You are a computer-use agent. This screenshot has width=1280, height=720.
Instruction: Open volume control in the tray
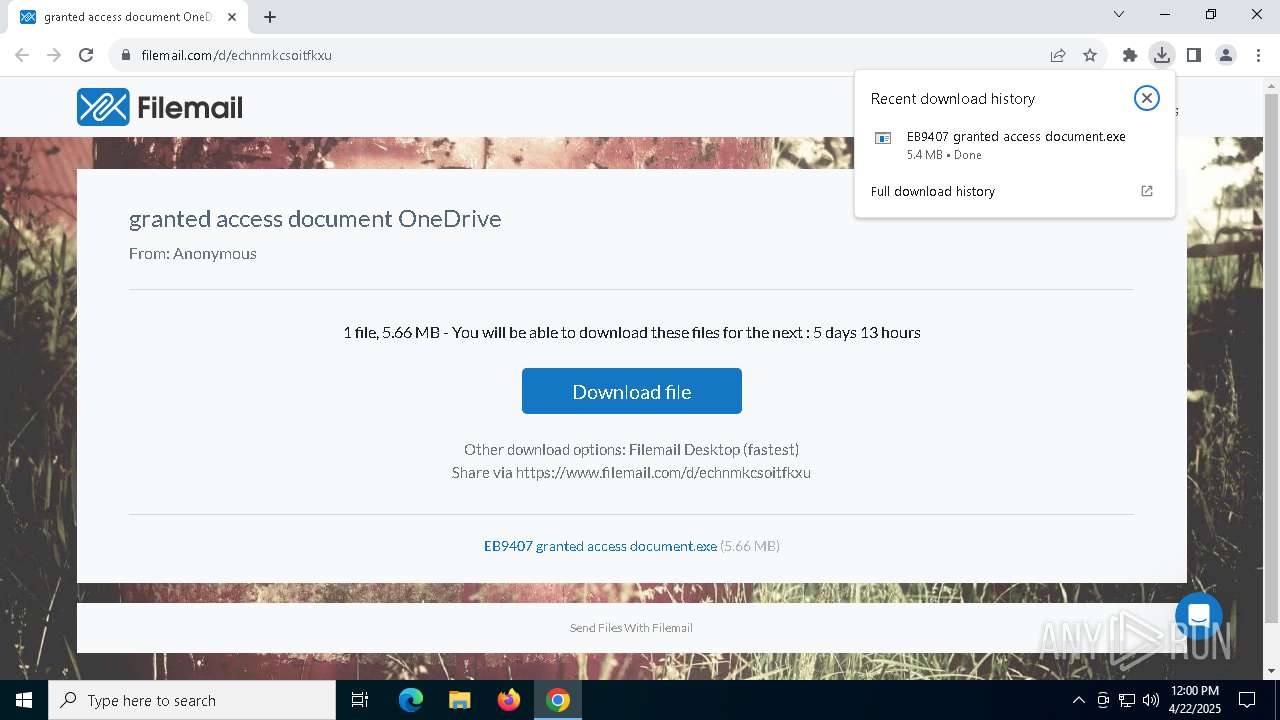coord(1151,700)
